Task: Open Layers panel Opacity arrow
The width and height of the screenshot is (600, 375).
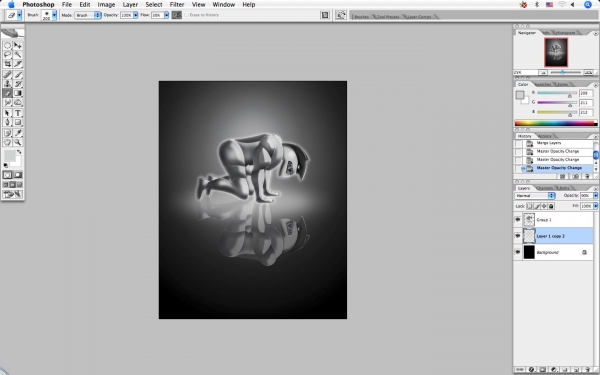Action: [x=596, y=196]
